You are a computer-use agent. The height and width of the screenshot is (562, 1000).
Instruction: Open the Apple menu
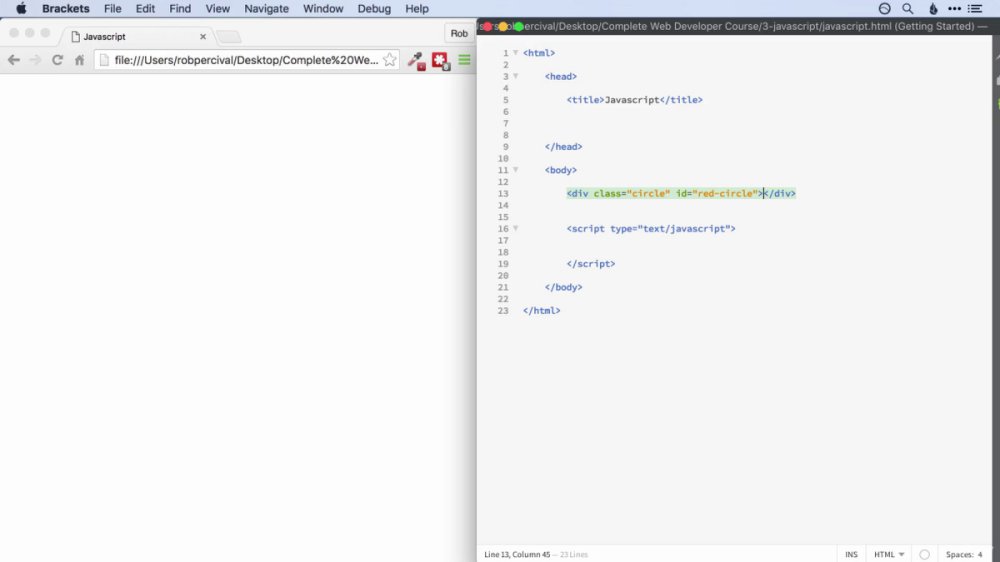point(21,9)
